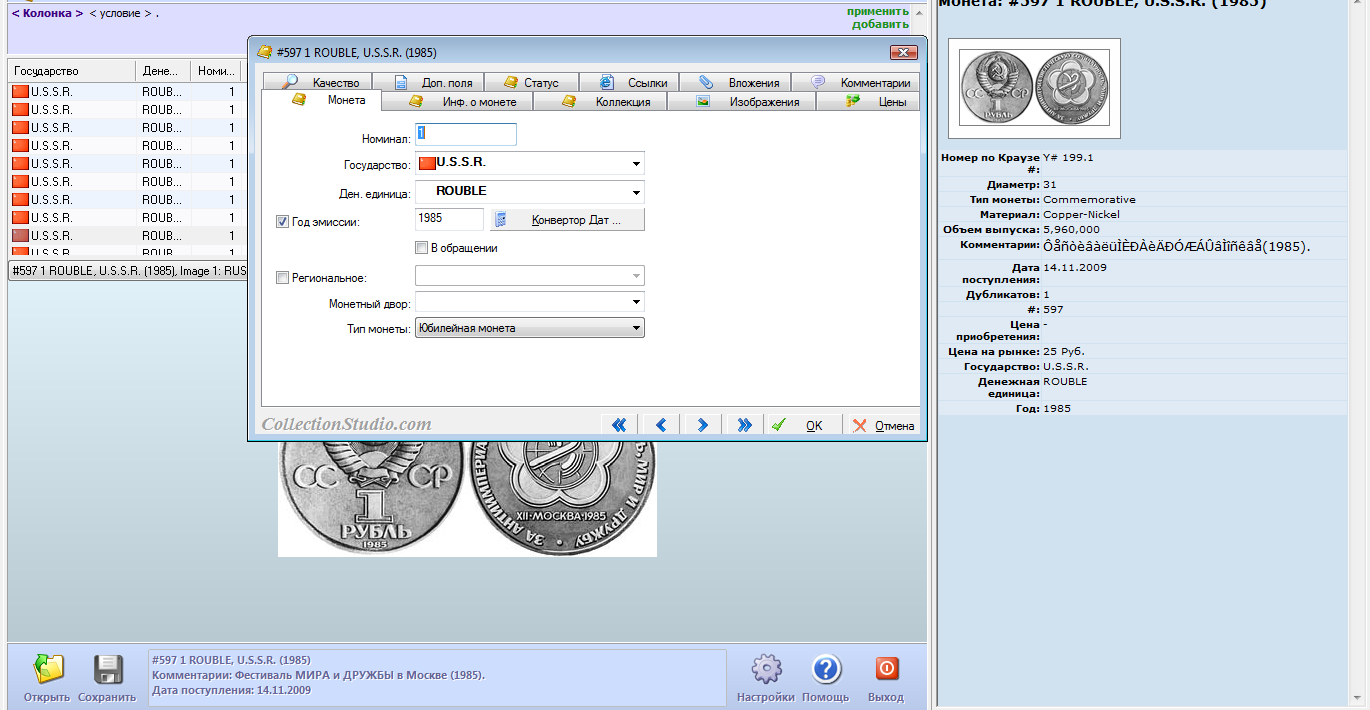Click the market price 25 Руб.

tap(1064, 352)
